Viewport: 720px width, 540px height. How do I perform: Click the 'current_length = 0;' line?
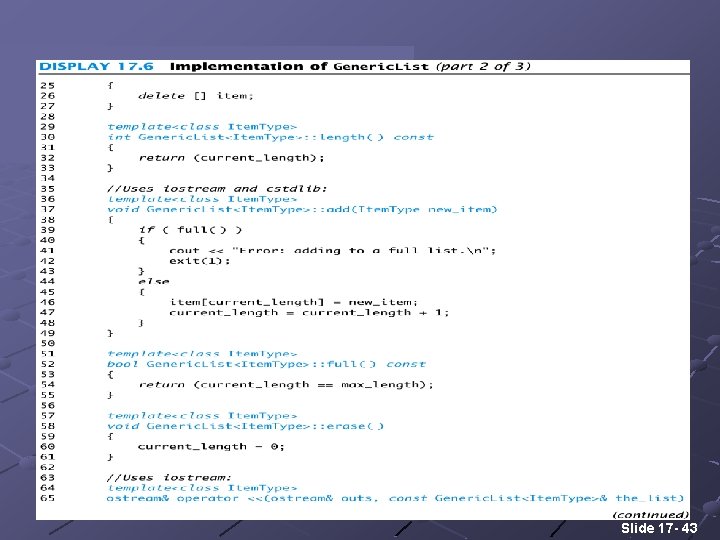pyautogui.click(x=211, y=447)
